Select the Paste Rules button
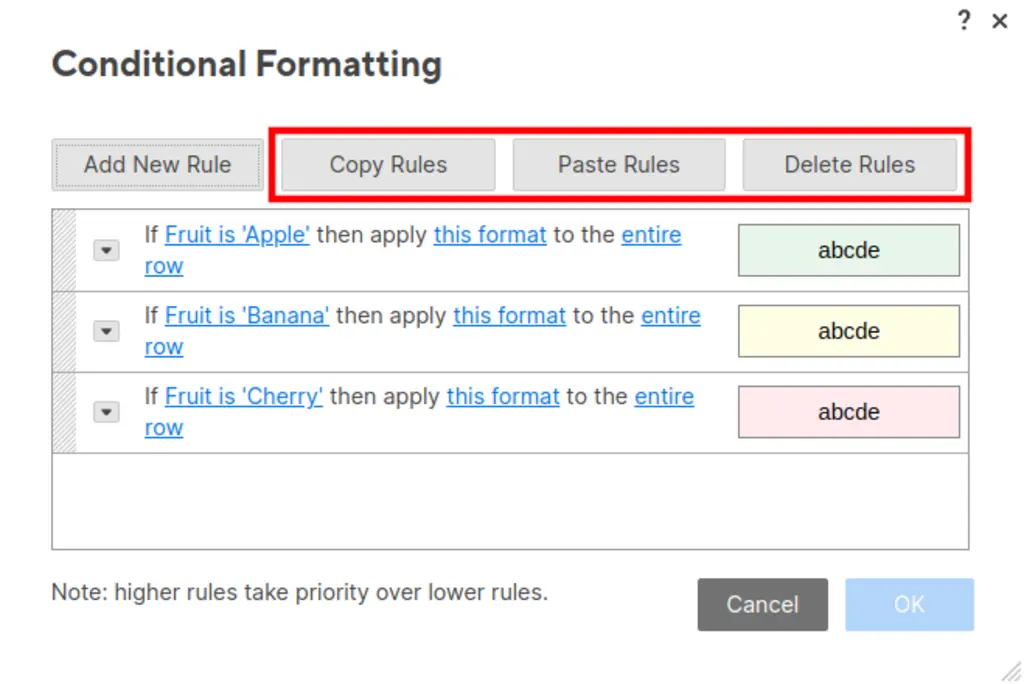This screenshot has width=1024, height=684. tap(618, 165)
